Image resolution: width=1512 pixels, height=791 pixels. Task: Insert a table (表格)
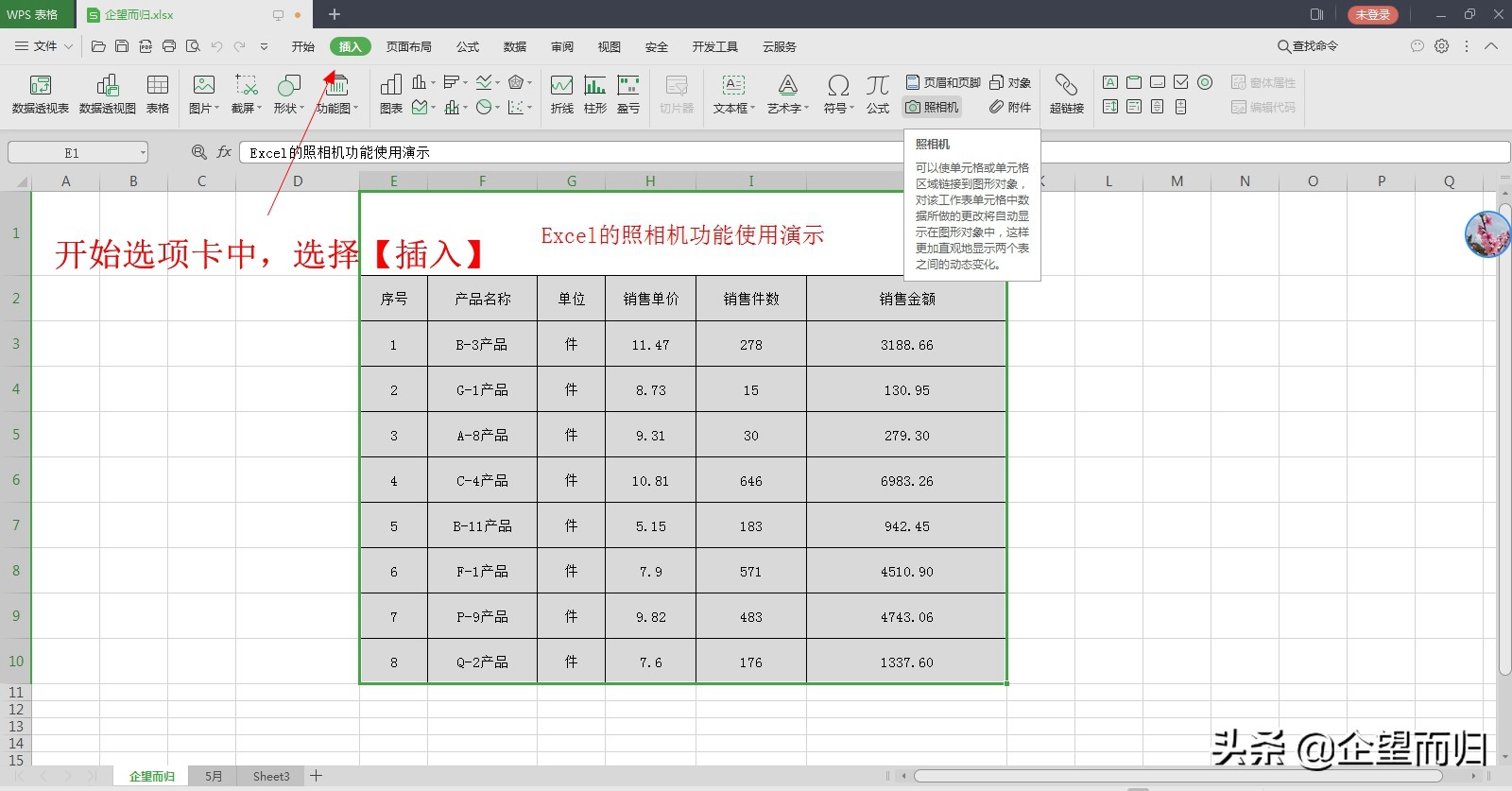pos(158,95)
